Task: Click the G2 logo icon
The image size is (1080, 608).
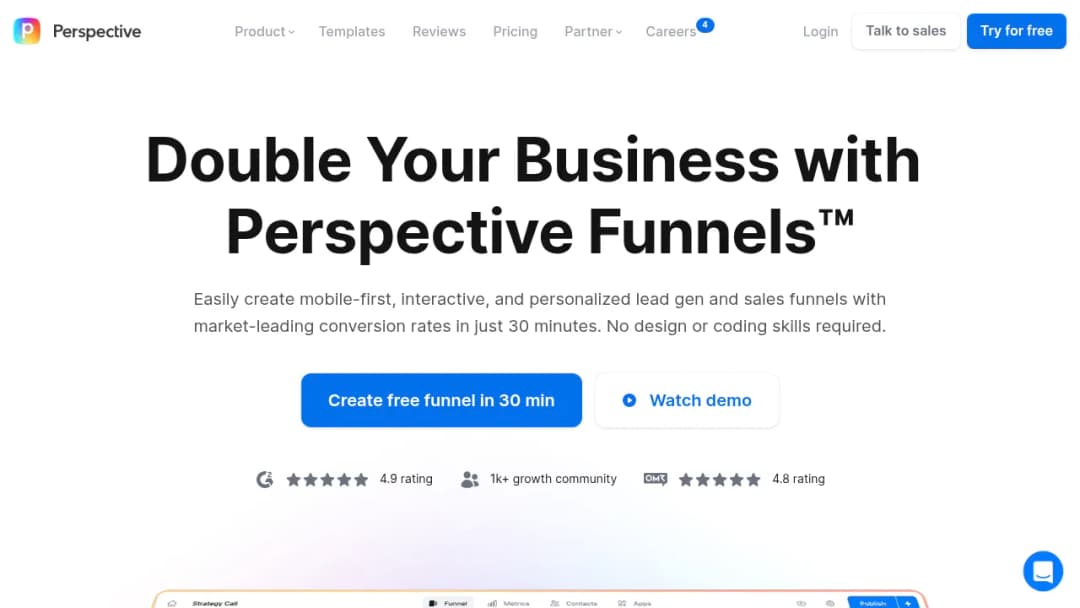Action: 264,479
